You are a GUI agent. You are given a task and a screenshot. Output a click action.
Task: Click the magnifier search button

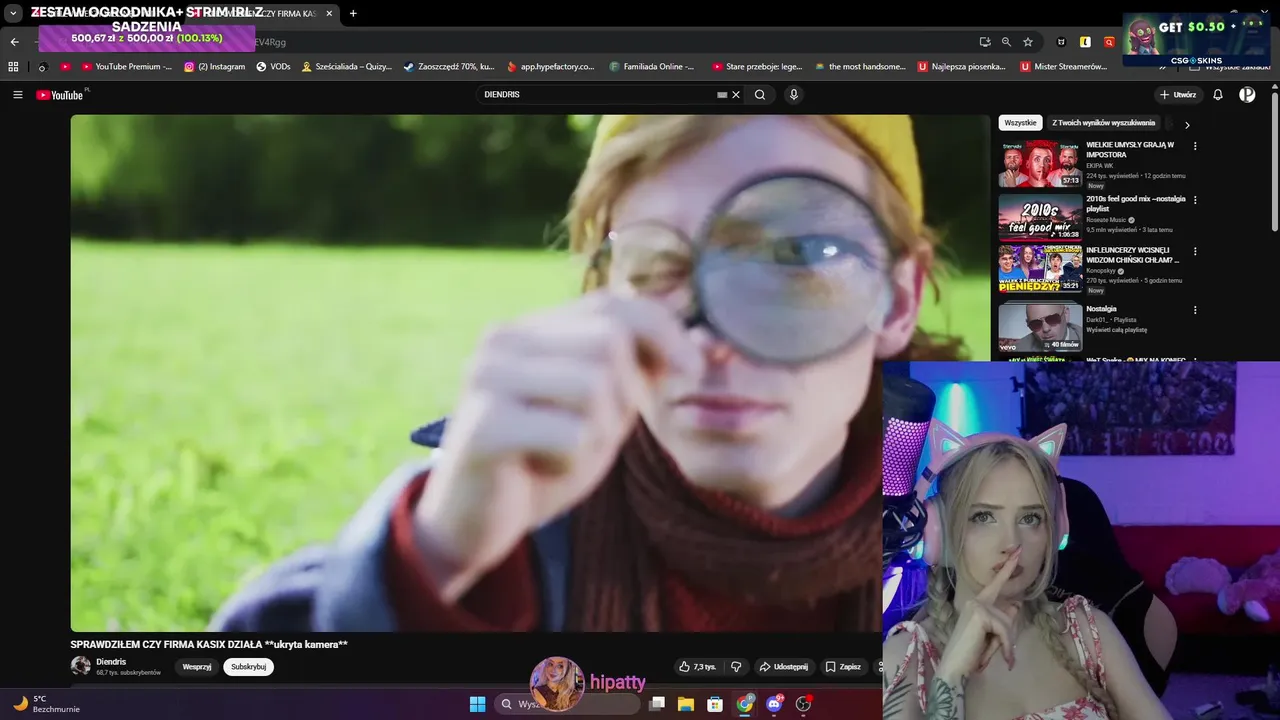pyautogui.click(x=760, y=95)
